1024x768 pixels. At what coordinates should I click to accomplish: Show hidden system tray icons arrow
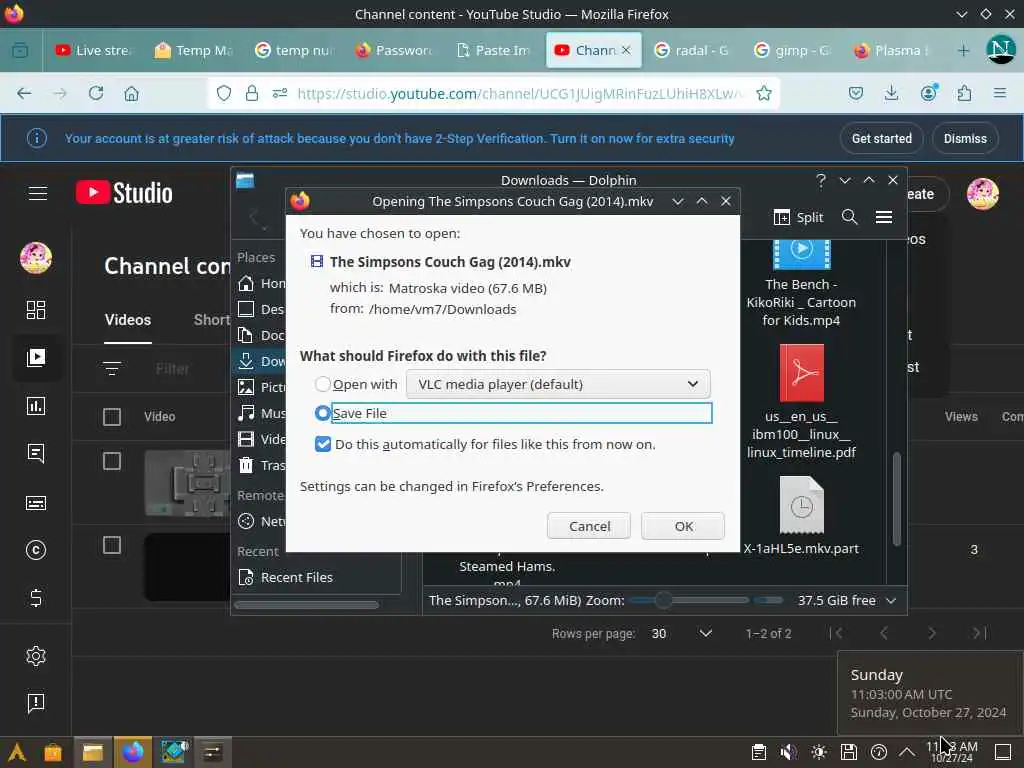click(x=907, y=752)
